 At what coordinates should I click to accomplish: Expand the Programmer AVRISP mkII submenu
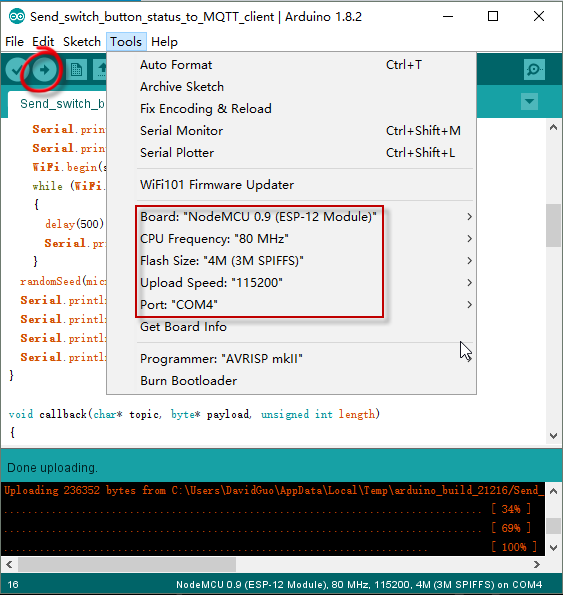tap(291, 359)
